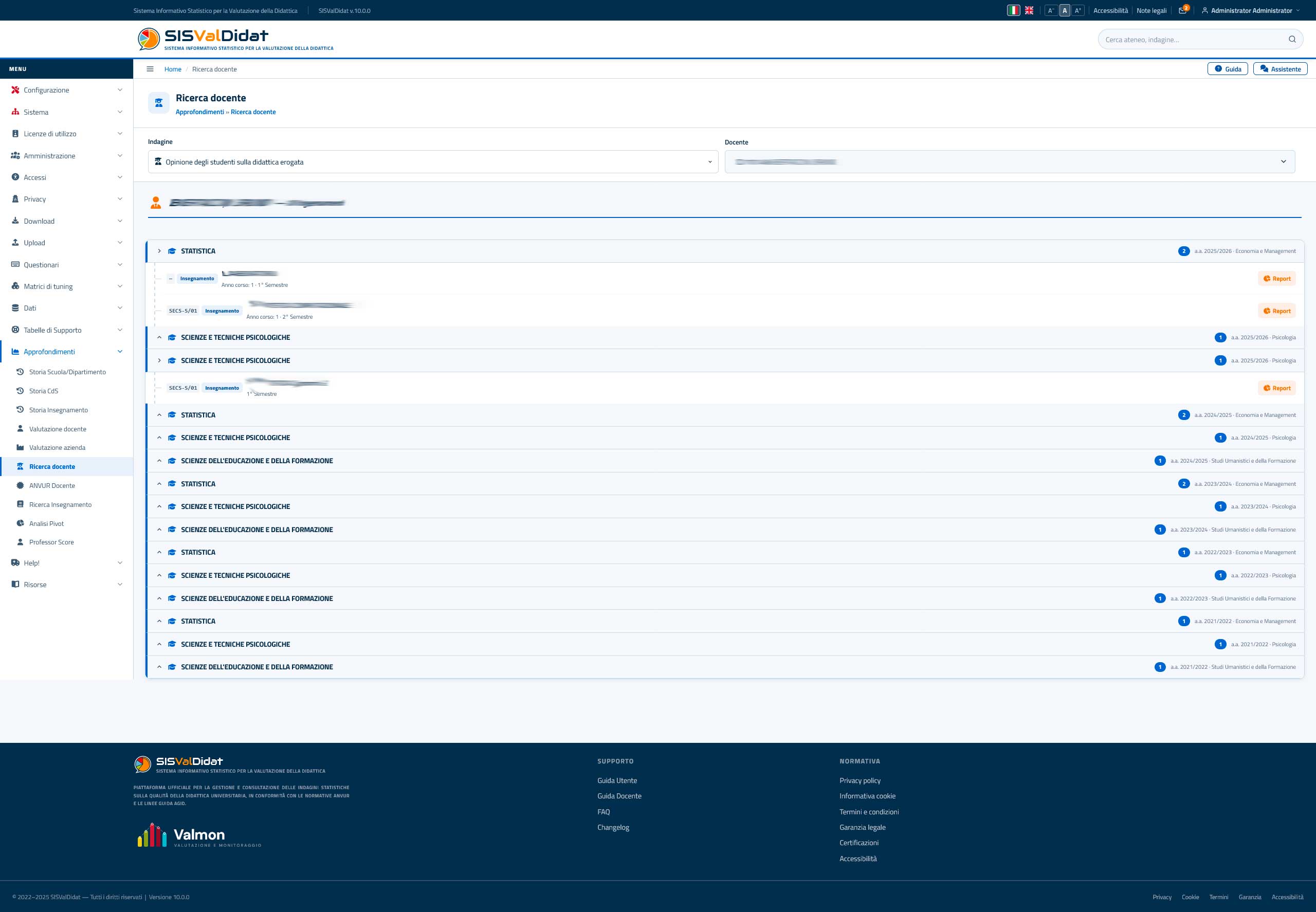Image resolution: width=1316 pixels, height=912 pixels.
Task: Expand STATISTICA a.a. 2024/2025 row
Action: (x=725, y=415)
